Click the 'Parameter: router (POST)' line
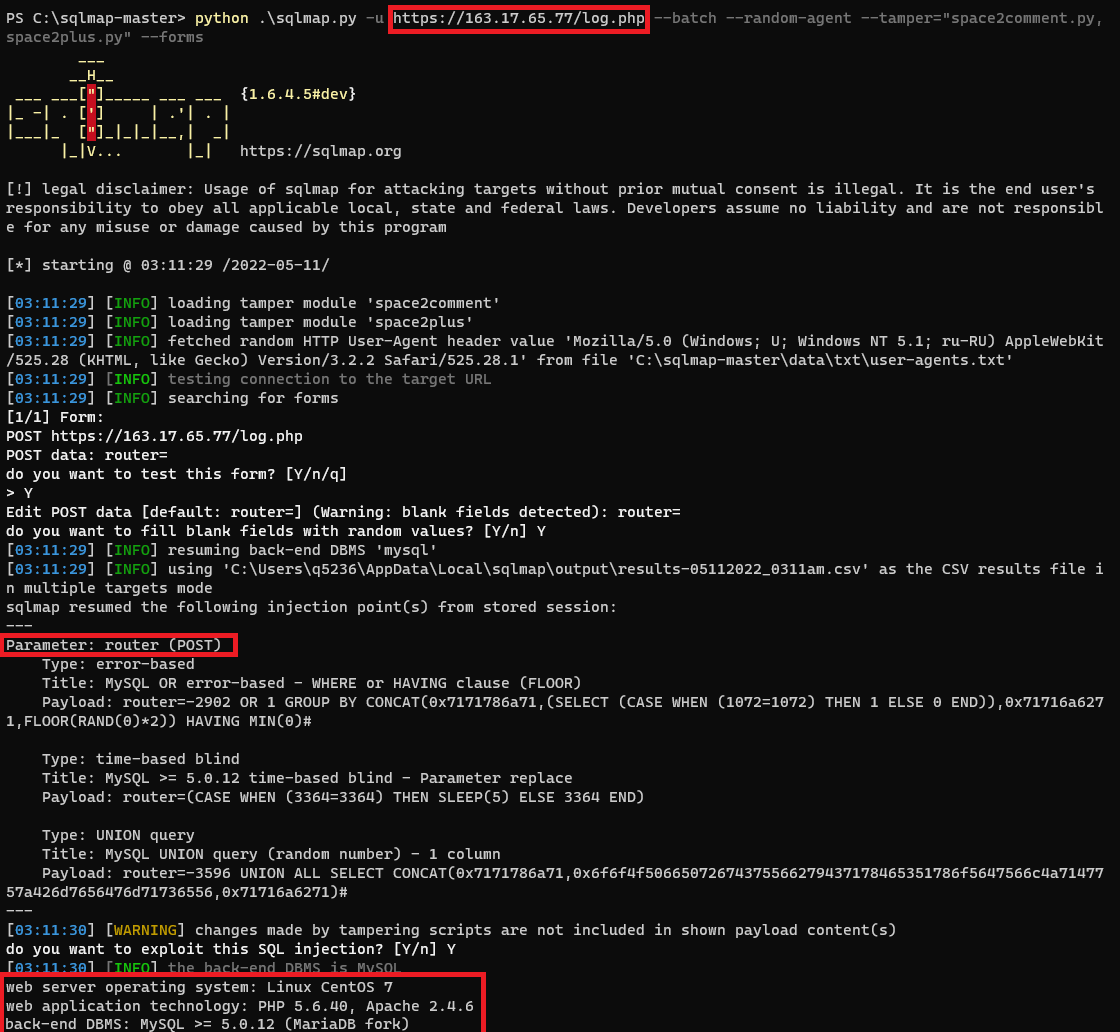This screenshot has width=1120, height=1032. tap(114, 645)
